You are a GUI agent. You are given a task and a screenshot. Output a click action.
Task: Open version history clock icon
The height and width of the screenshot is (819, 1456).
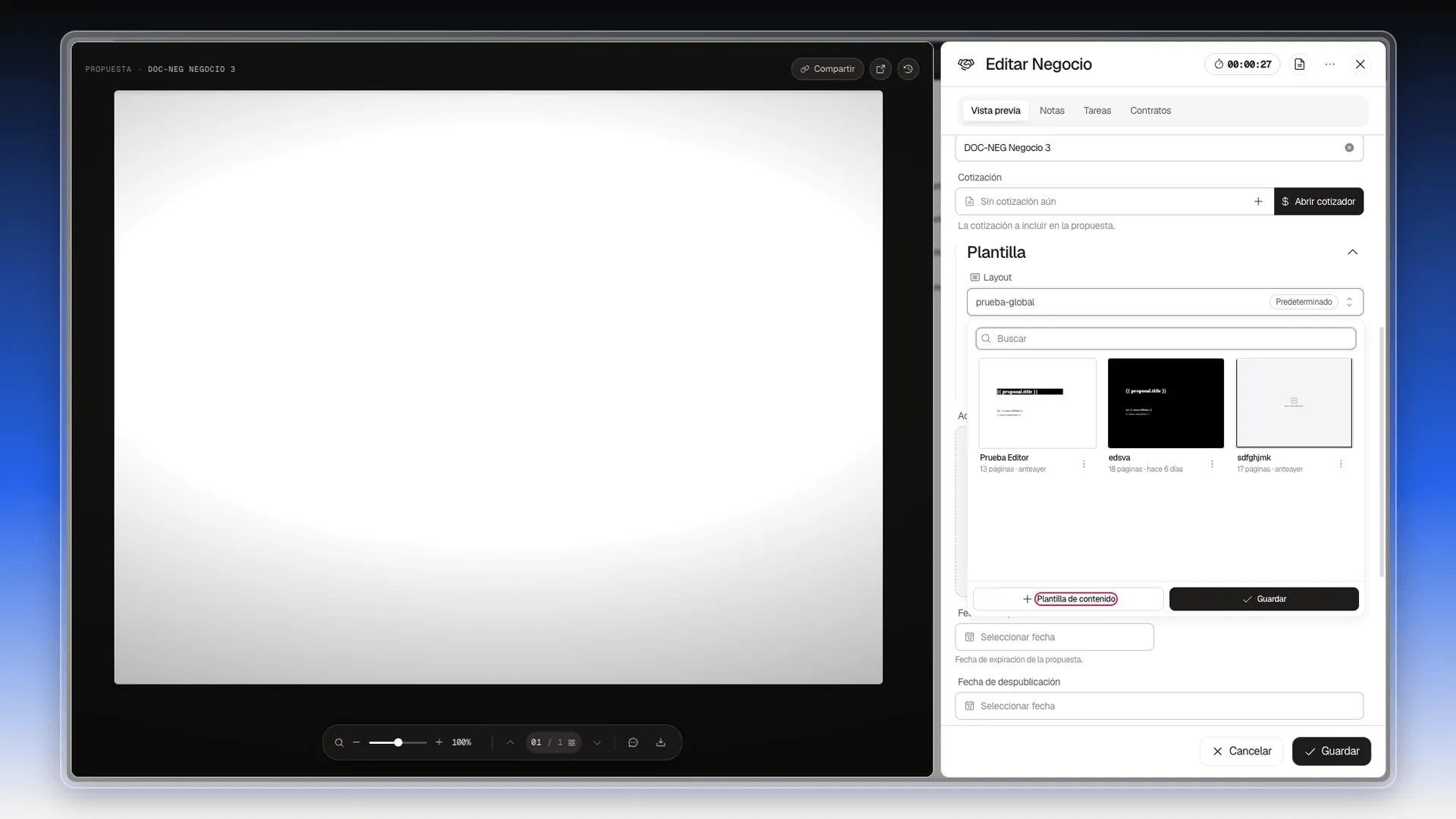[x=908, y=69]
